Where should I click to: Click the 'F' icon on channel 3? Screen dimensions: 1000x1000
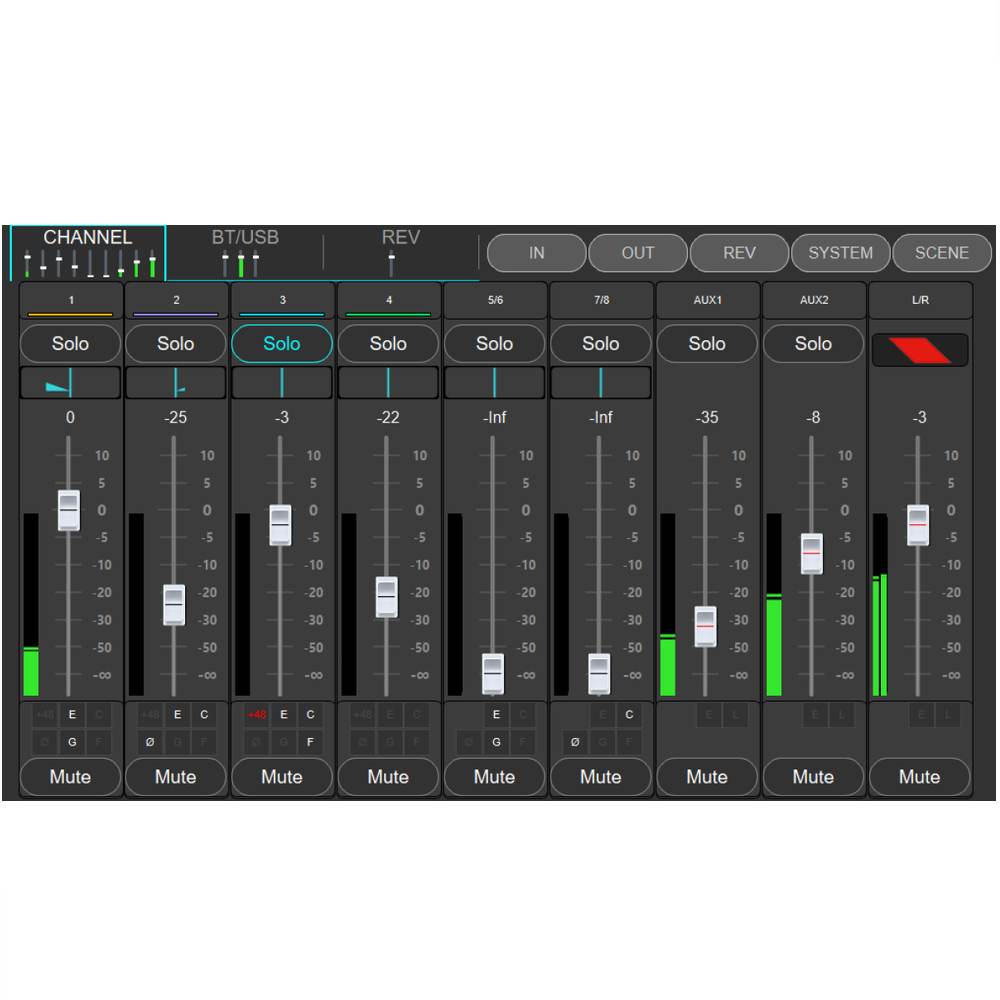(x=310, y=743)
